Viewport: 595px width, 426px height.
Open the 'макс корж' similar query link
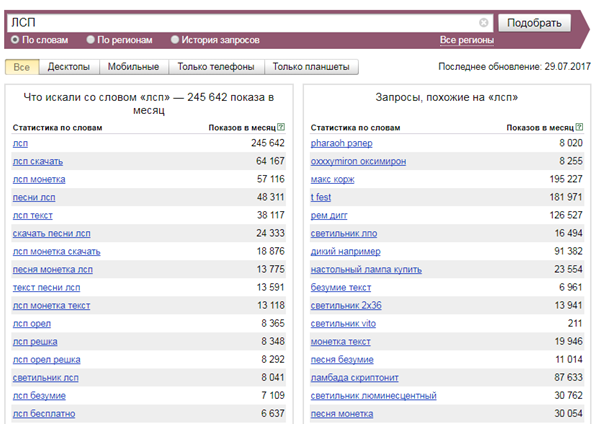coord(332,179)
